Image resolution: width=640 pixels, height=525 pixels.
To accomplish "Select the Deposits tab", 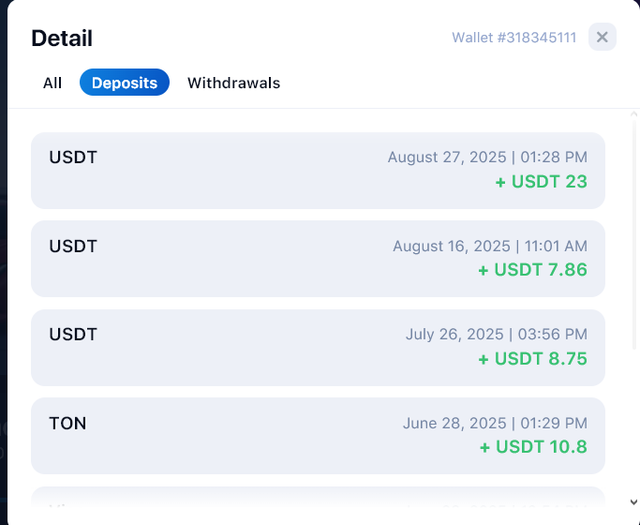I will (x=124, y=82).
